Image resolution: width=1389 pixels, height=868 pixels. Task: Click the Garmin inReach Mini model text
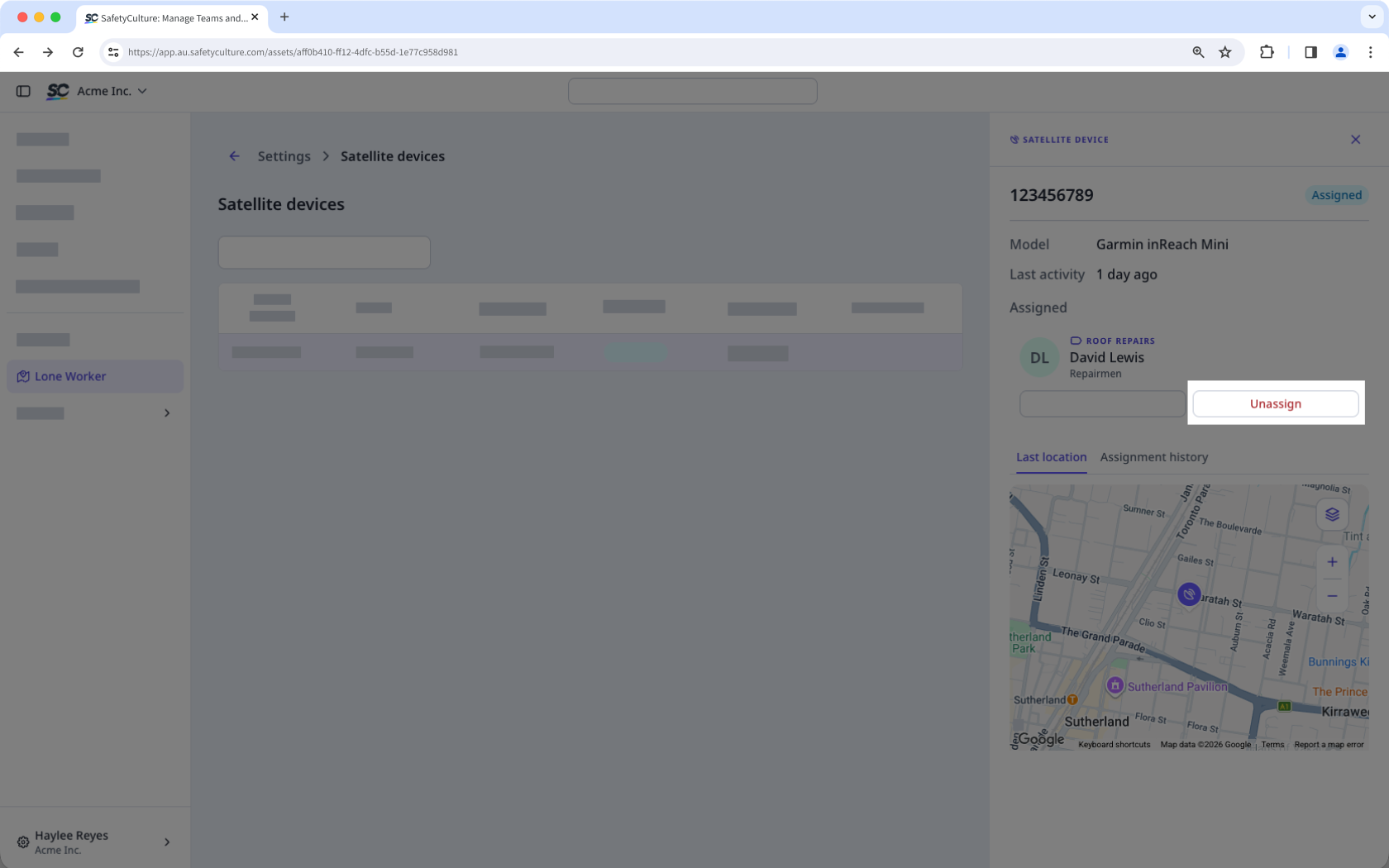(x=1162, y=245)
